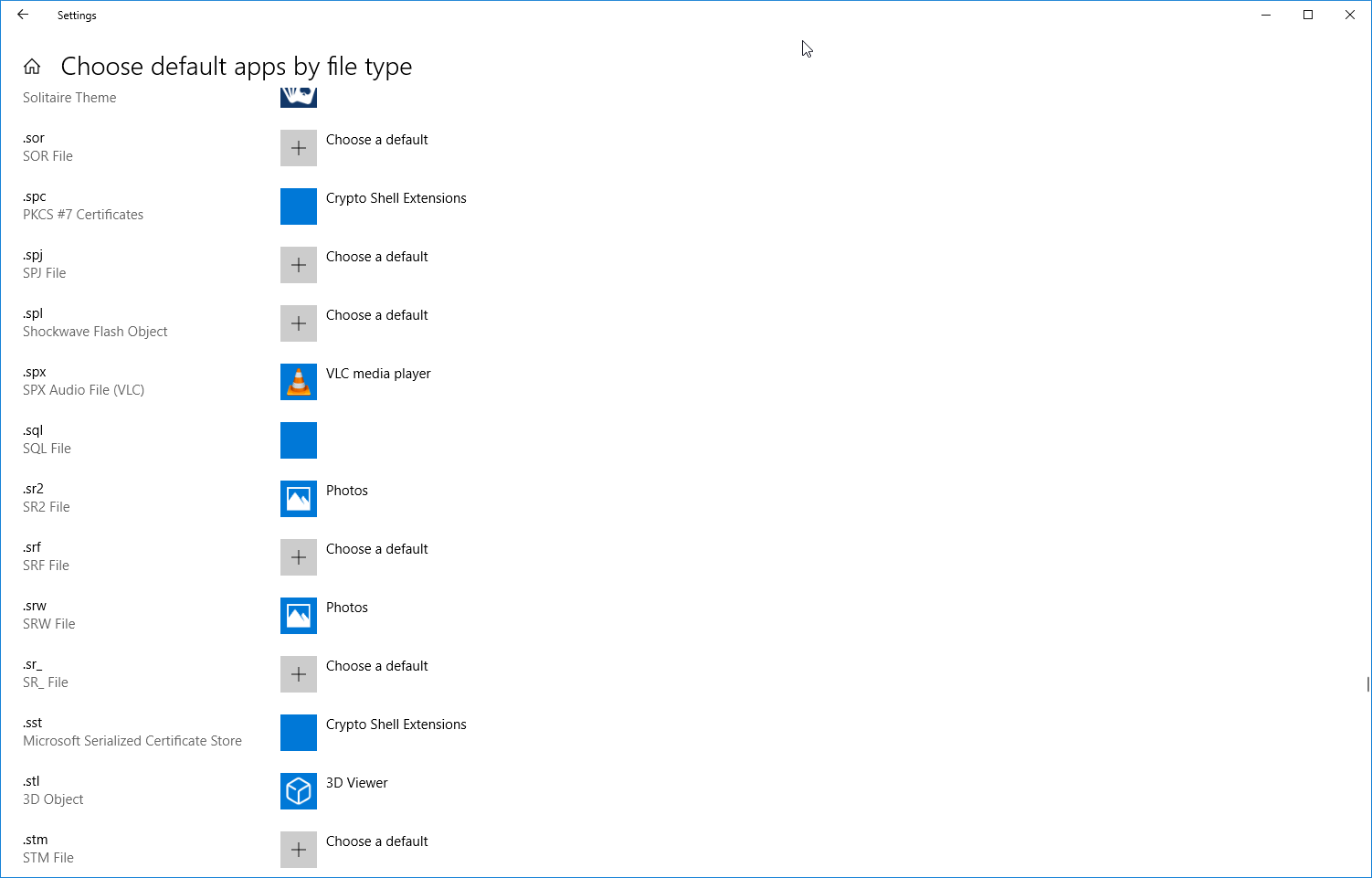Viewport: 1372px width, 878px height.
Task: Click the SPX Audio File (VLC) description
Action: click(x=83, y=390)
